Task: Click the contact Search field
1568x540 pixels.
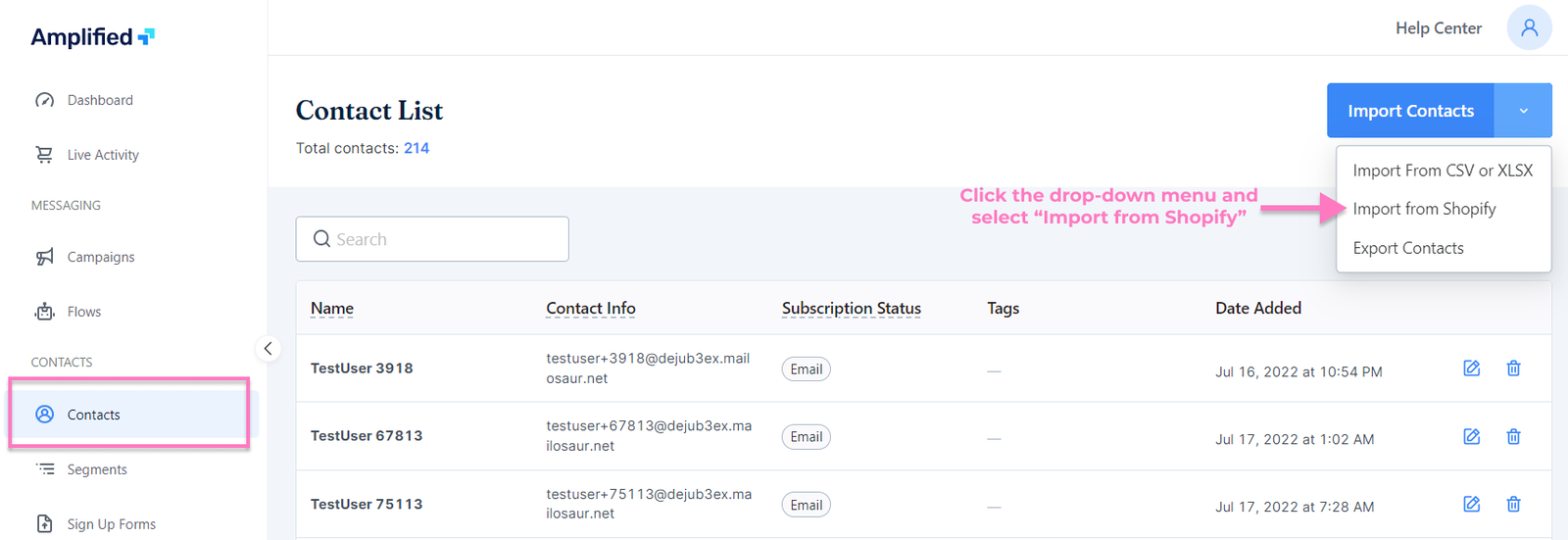Action: coord(432,239)
